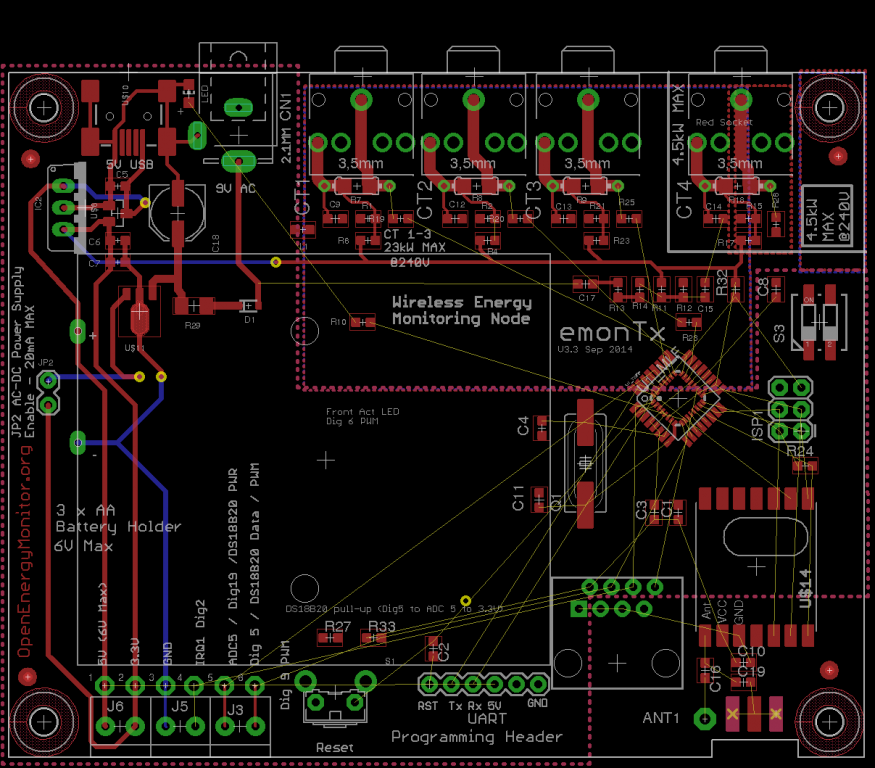Select the 'Wireless Energy' title line
The image size is (875, 768).
click(x=461, y=302)
